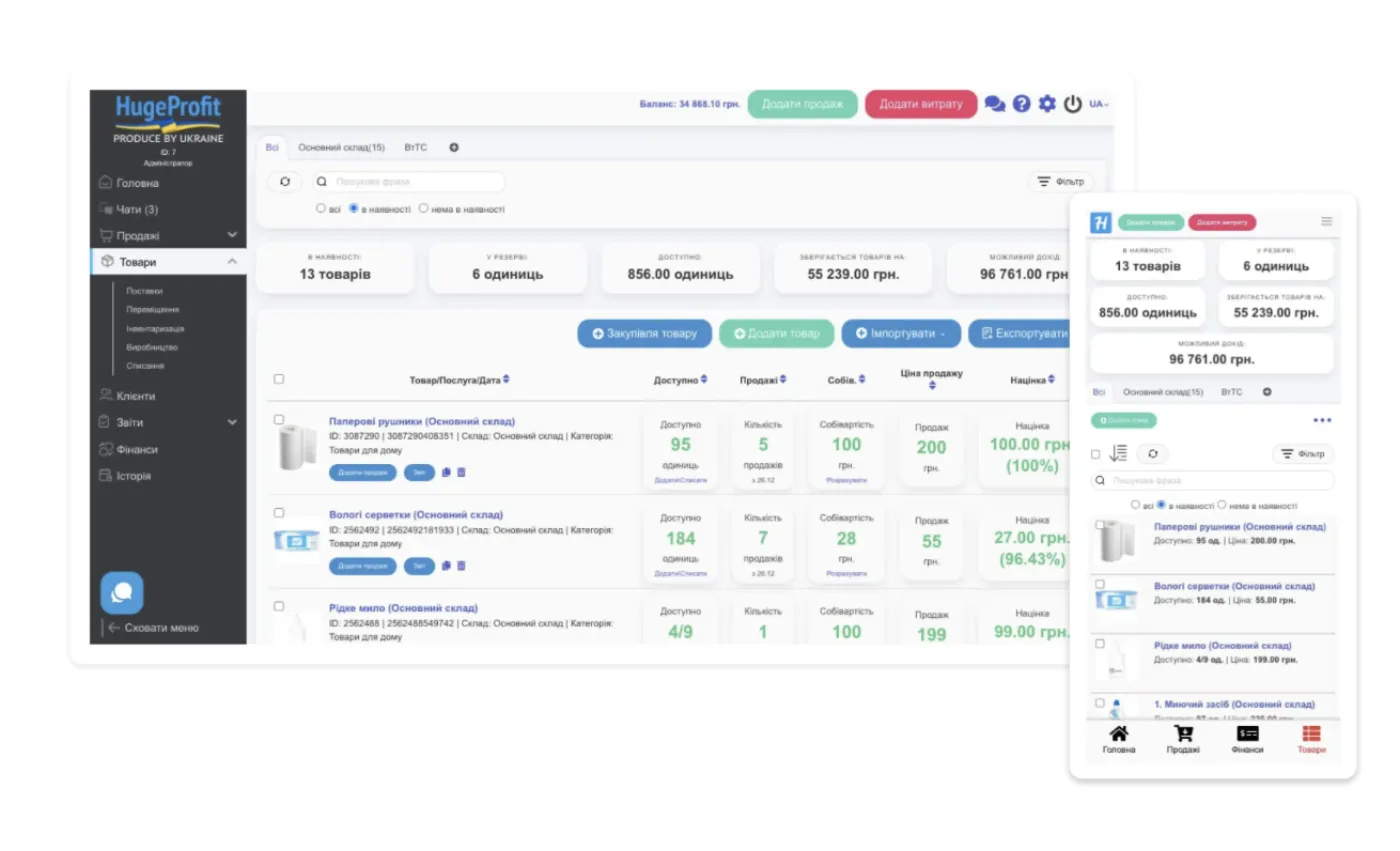The height and width of the screenshot is (851, 1400).
Task: Open the chat messages icon in the desktop header
Action: click(x=995, y=104)
